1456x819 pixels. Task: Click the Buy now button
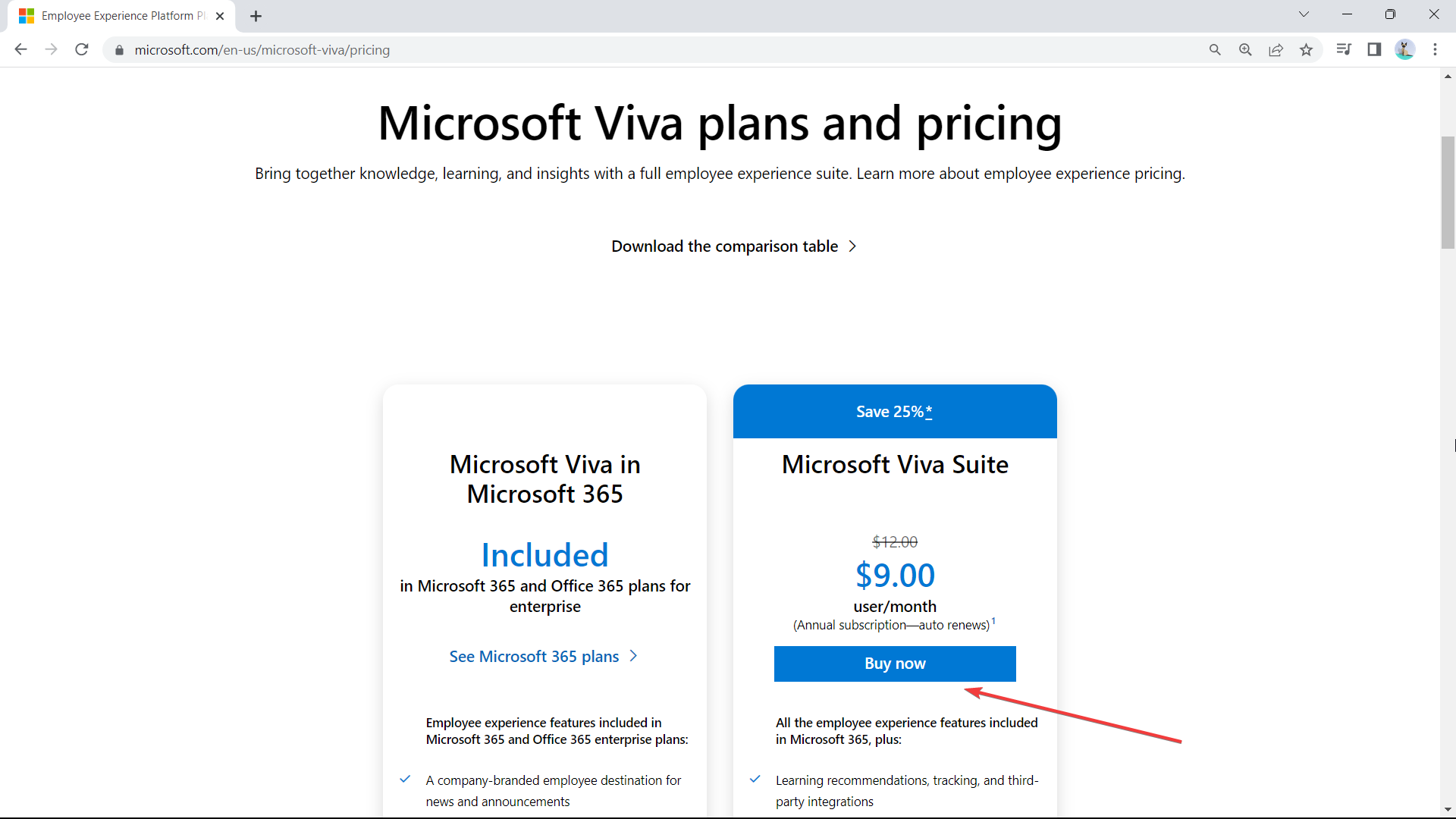click(895, 664)
